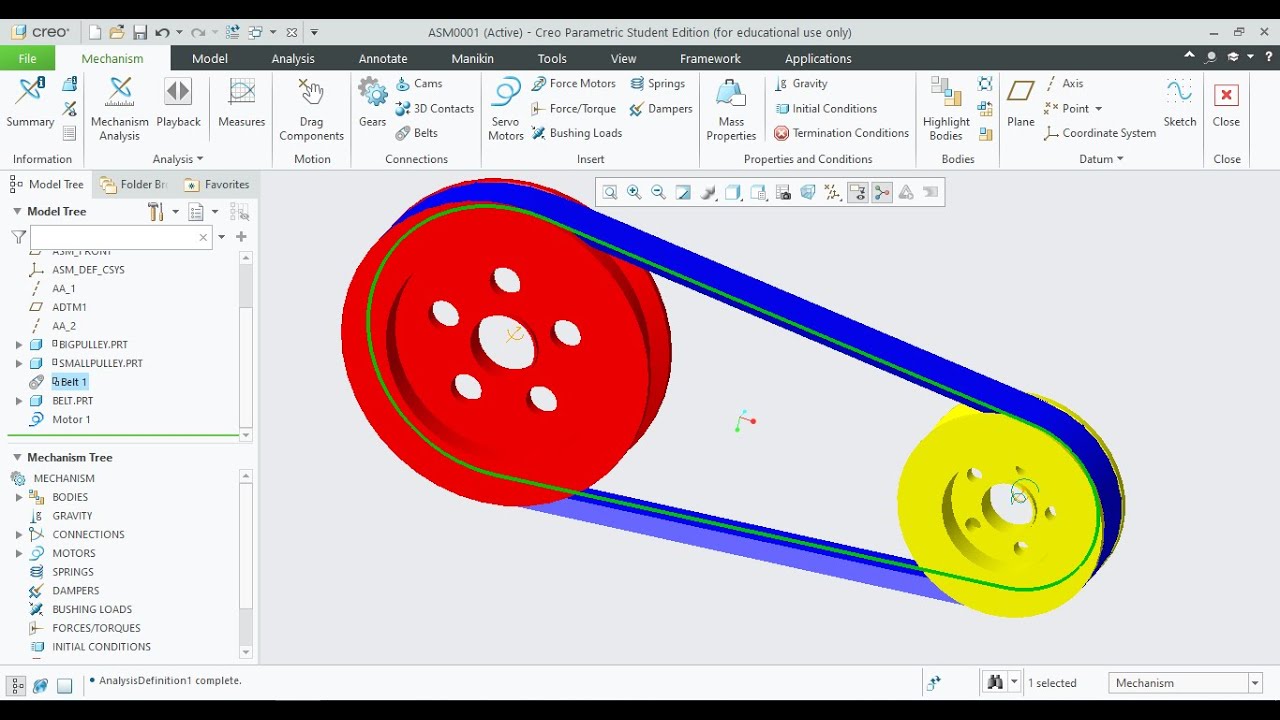
Task: Expand SMALLPULLEY.PRT node
Action: (x=19, y=363)
